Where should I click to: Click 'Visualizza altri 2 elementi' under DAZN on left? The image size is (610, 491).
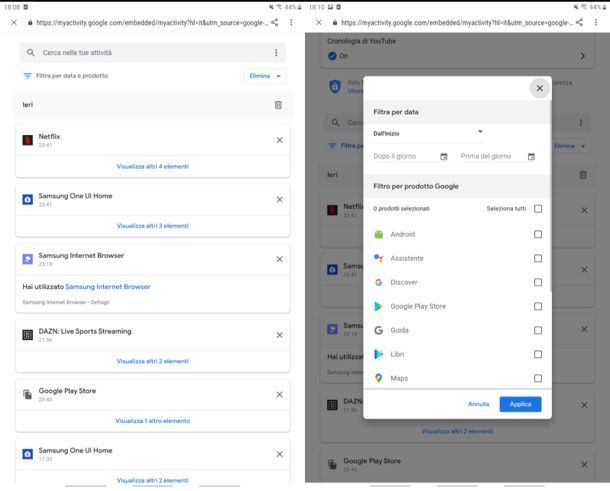(x=153, y=361)
